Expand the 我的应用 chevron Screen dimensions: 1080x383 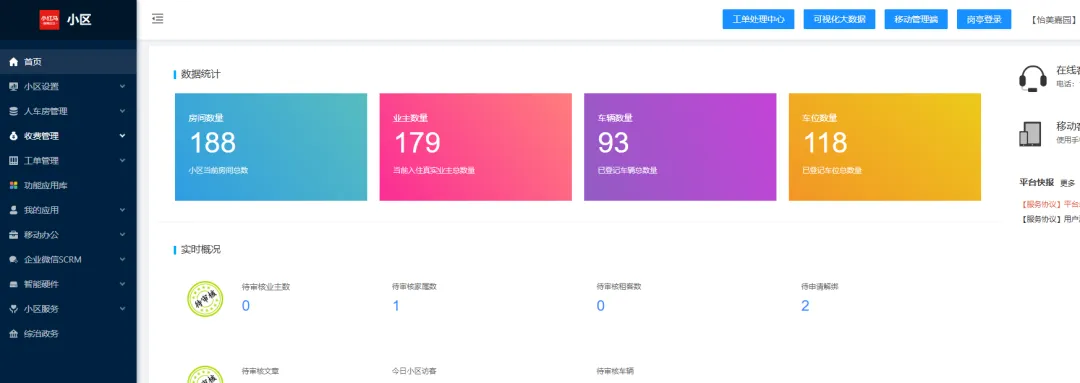(123, 210)
